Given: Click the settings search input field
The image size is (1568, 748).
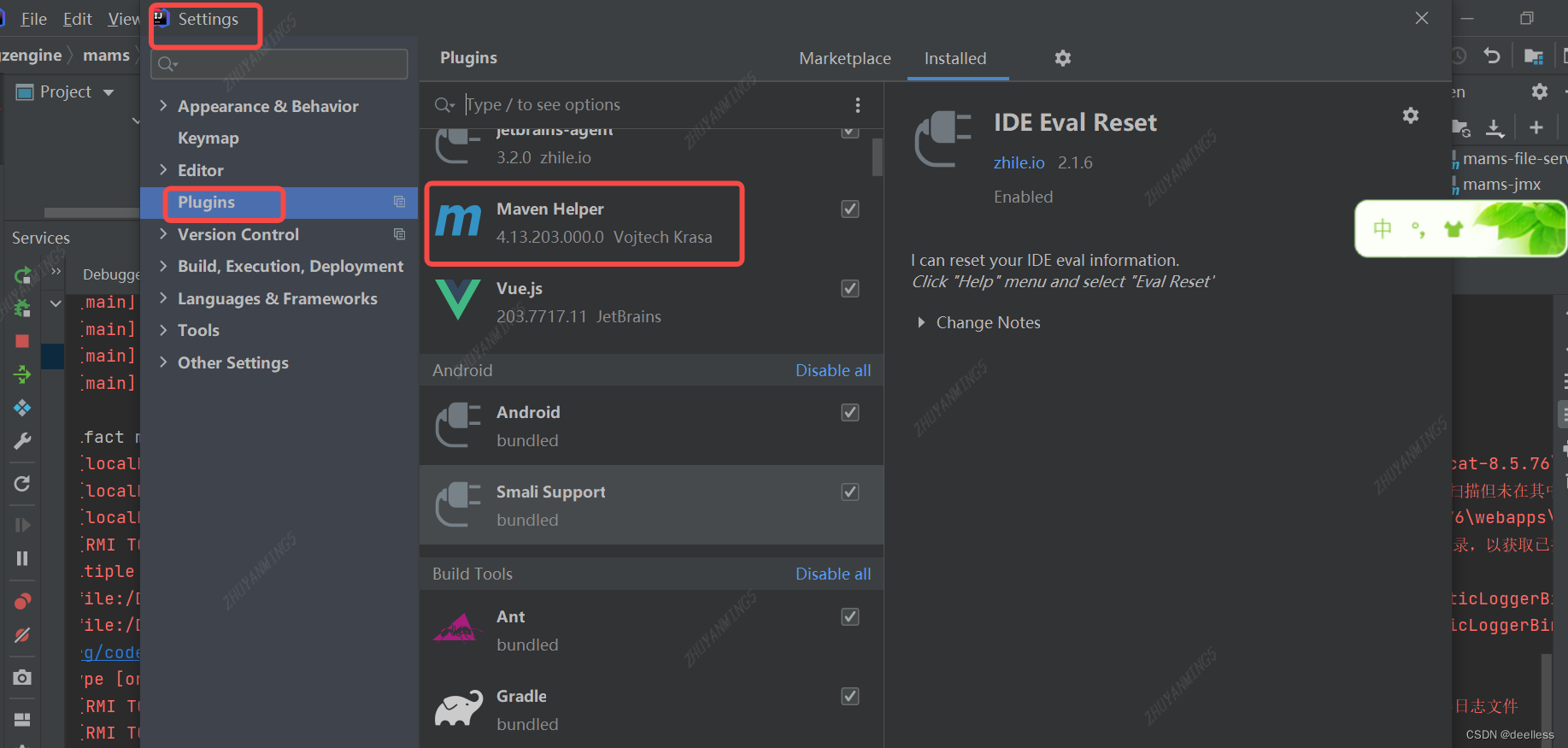Looking at the screenshot, I should click(x=279, y=64).
